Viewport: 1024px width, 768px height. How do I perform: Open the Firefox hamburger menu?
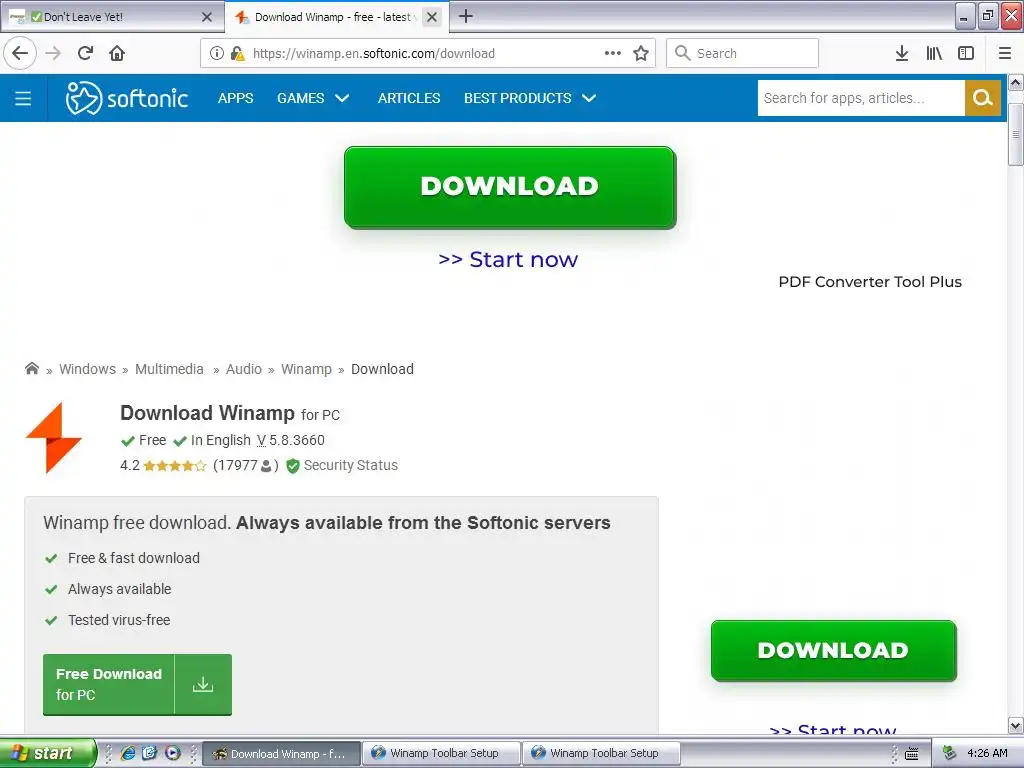point(1005,53)
